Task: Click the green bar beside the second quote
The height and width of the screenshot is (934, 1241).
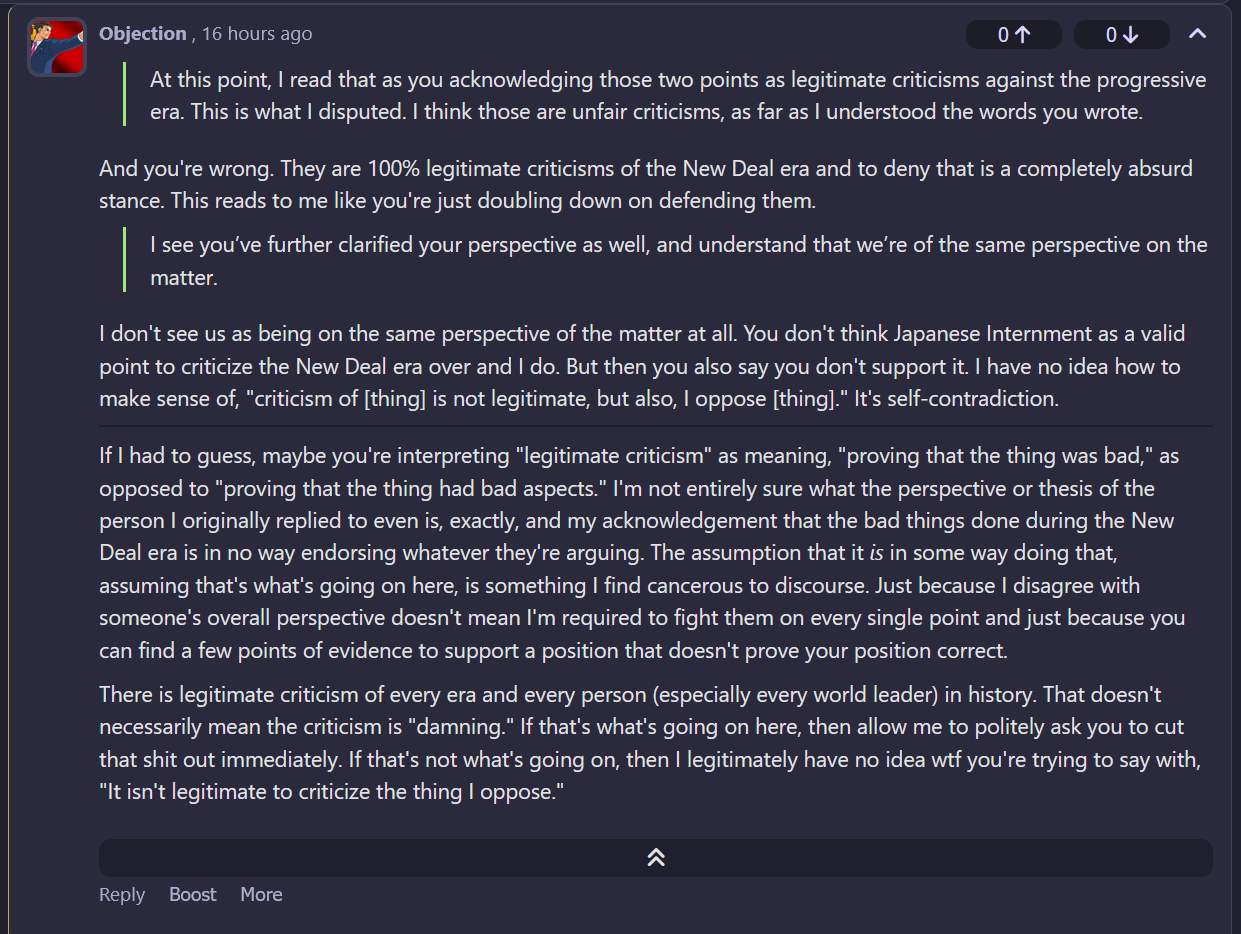Action: pos(124,260)
